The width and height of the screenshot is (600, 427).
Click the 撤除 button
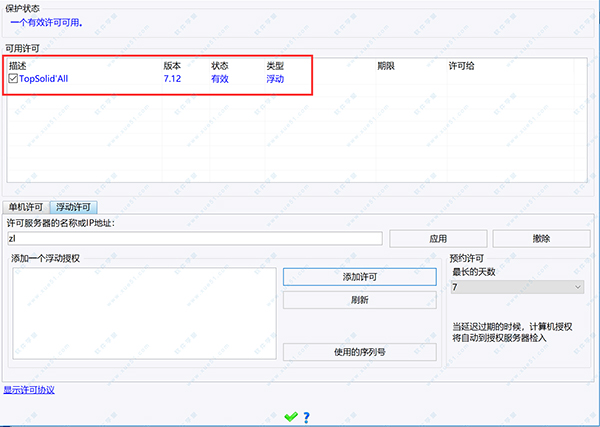tap(541, 238)
